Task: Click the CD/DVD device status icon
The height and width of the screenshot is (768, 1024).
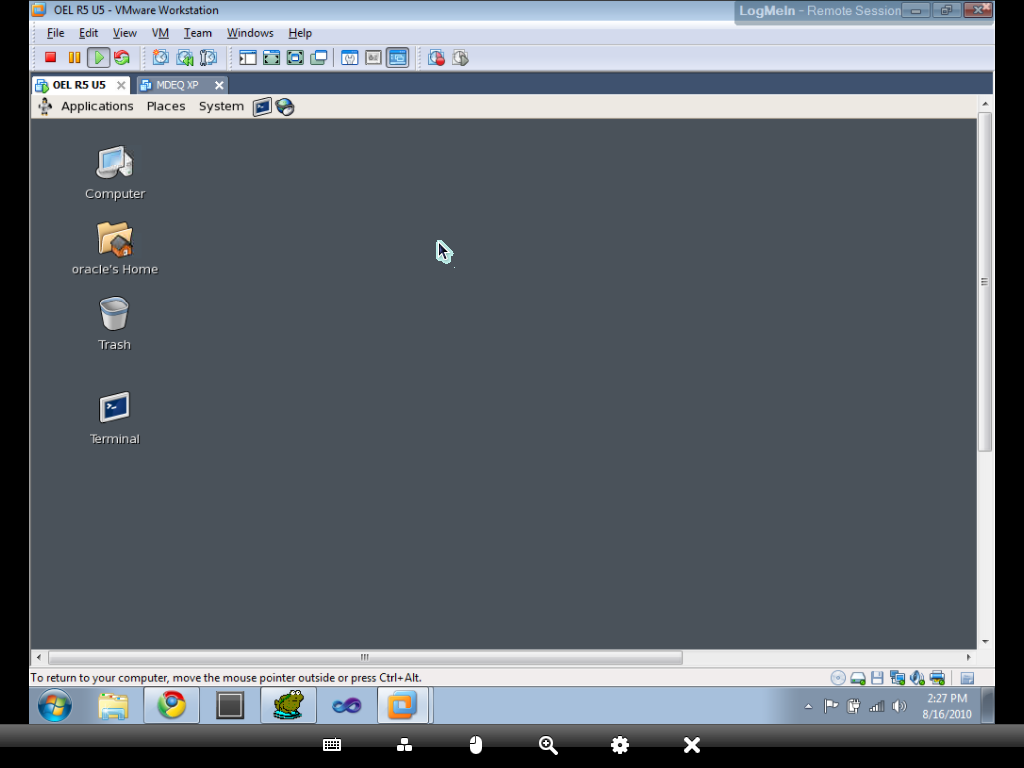Action: click(x=838, y=678)
